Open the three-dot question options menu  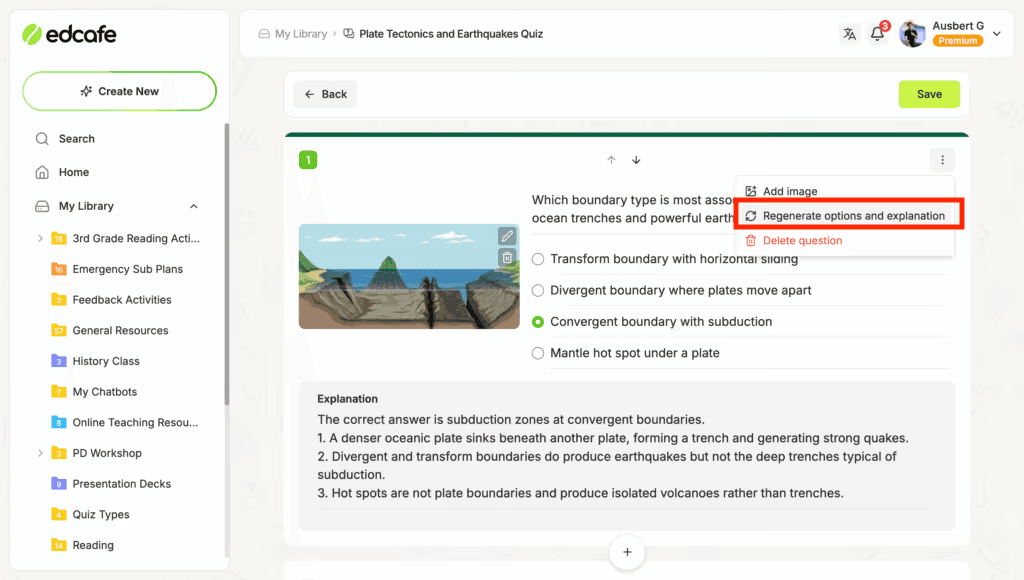(941, 160)
